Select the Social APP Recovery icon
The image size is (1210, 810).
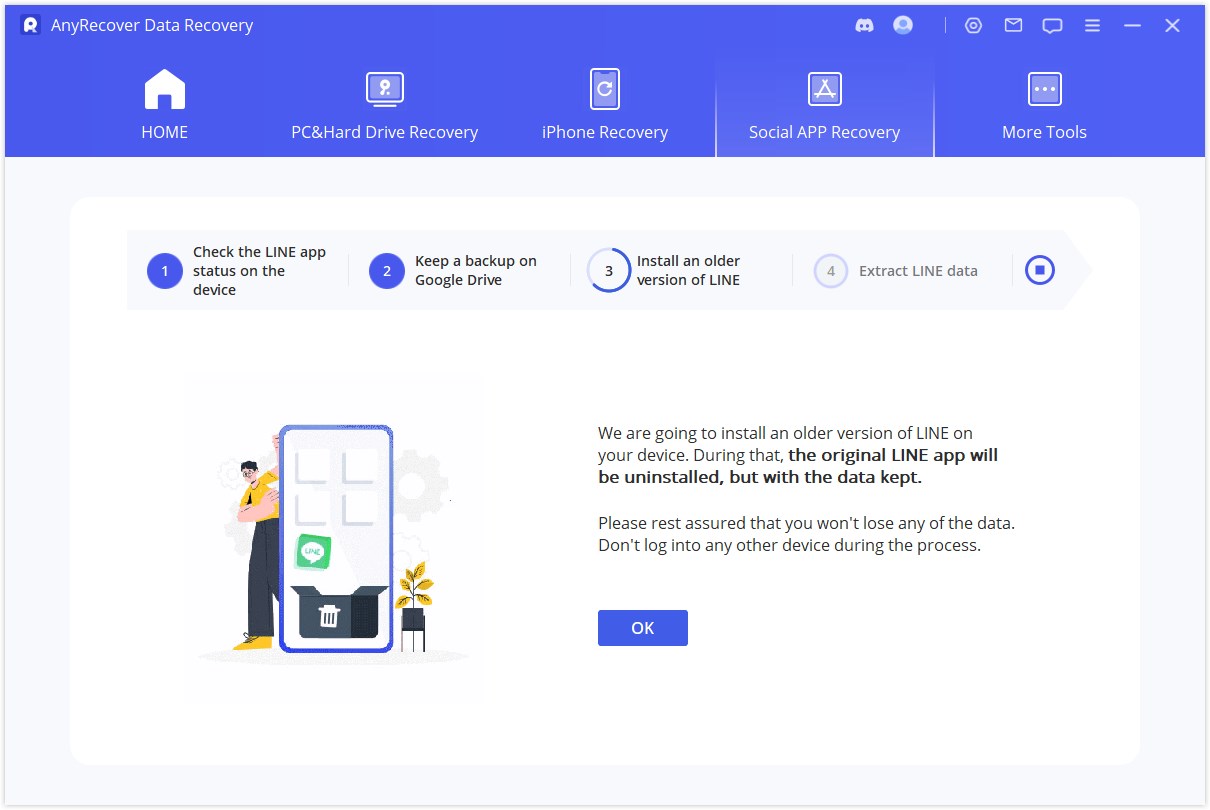point(824,88)
